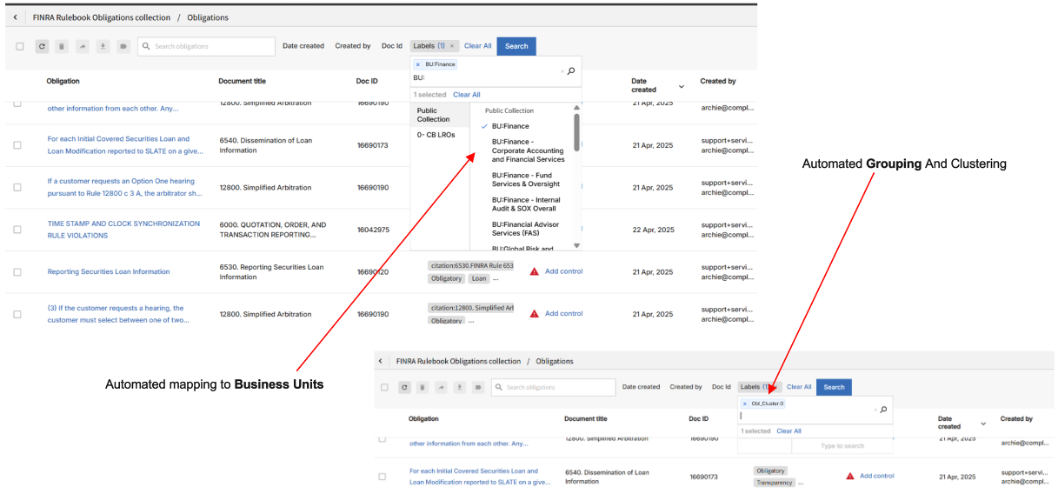Image resolution: width=1058 pixels, height=494 pixels.
Task: Click the magnifier icon in the upper label dropdown
Action: click(x=571, y=71)
